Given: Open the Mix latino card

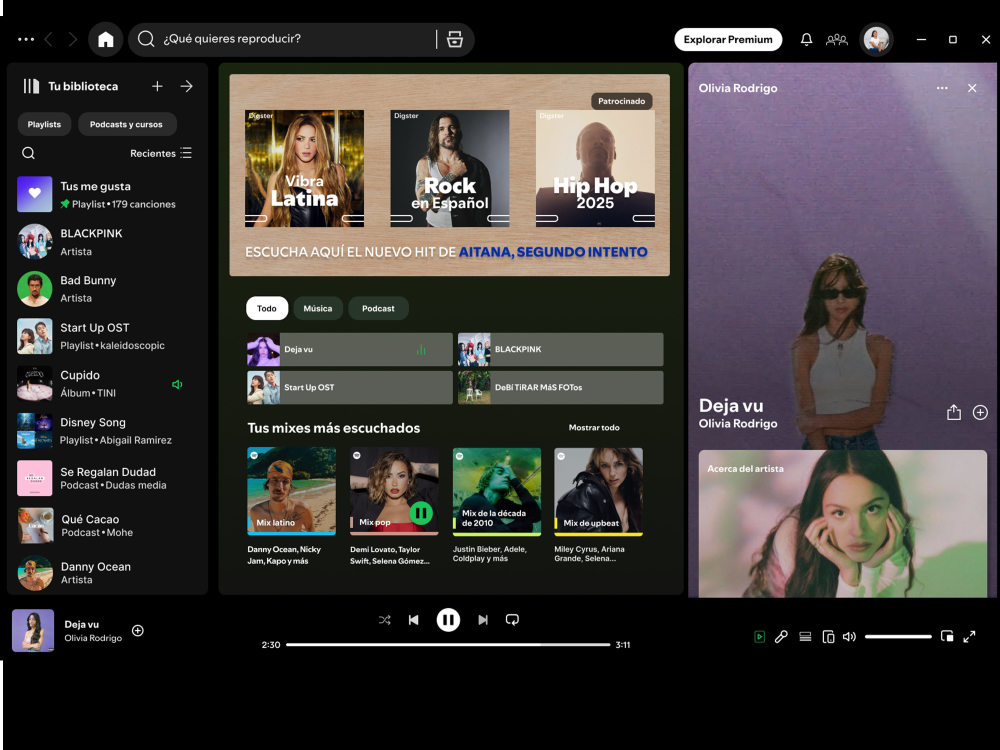Looking at the screenshot, I should 291,506.
